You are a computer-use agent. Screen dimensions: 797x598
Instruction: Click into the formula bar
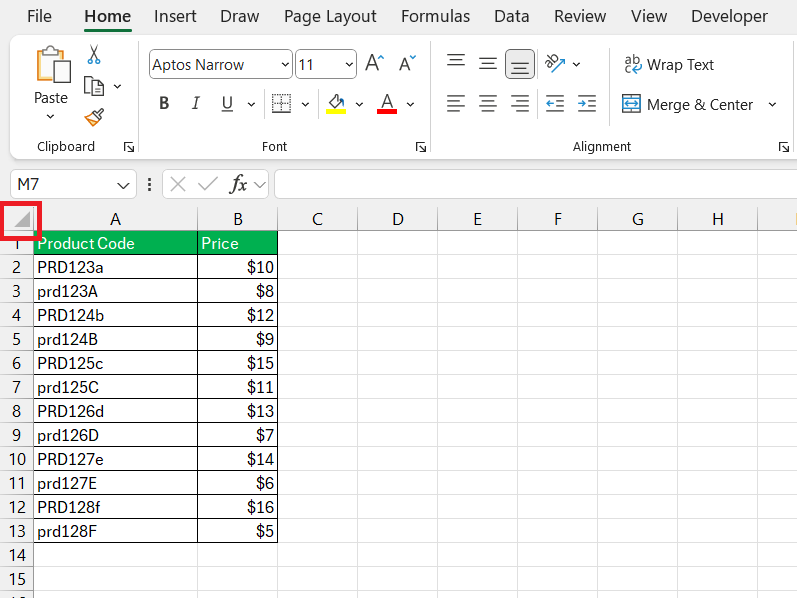(535, 184)
